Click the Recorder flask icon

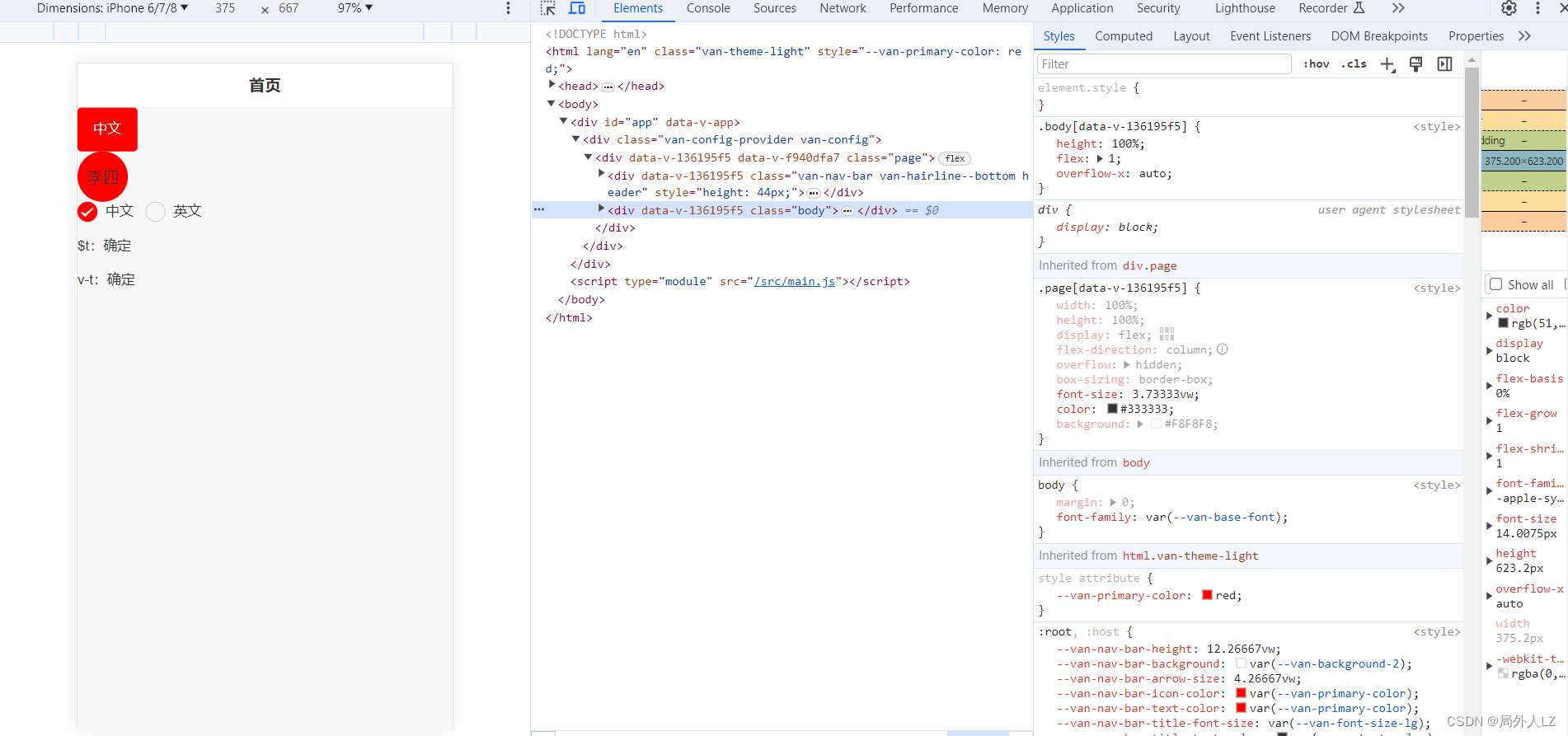click(1359, 8)
